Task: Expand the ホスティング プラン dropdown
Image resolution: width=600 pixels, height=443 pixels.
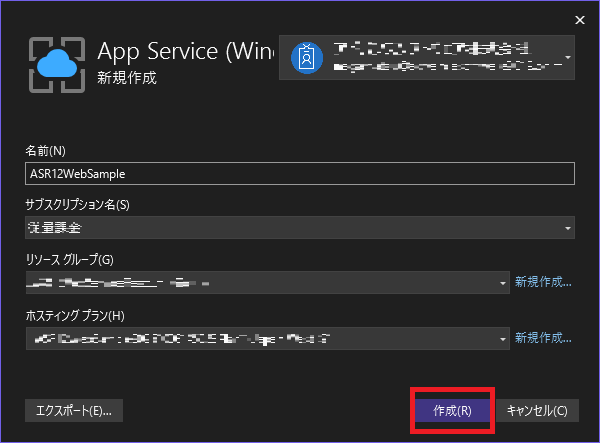Action: click(268, 339)
